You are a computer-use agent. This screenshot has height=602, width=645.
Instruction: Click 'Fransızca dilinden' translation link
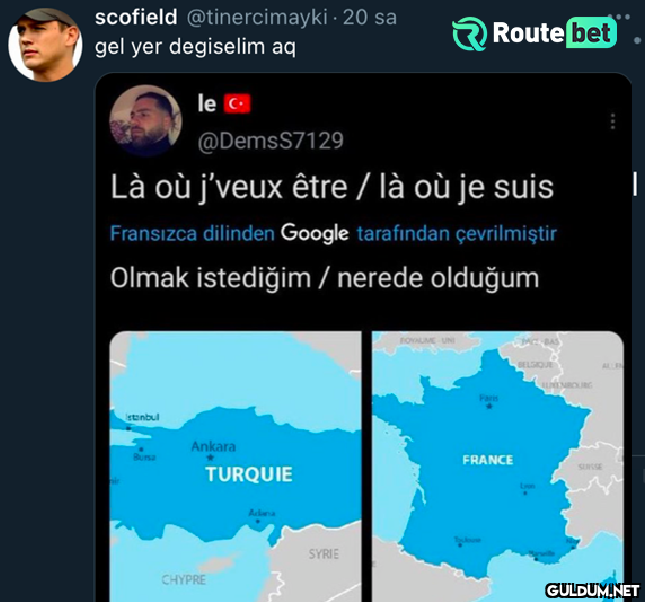(x=192, y=233)
